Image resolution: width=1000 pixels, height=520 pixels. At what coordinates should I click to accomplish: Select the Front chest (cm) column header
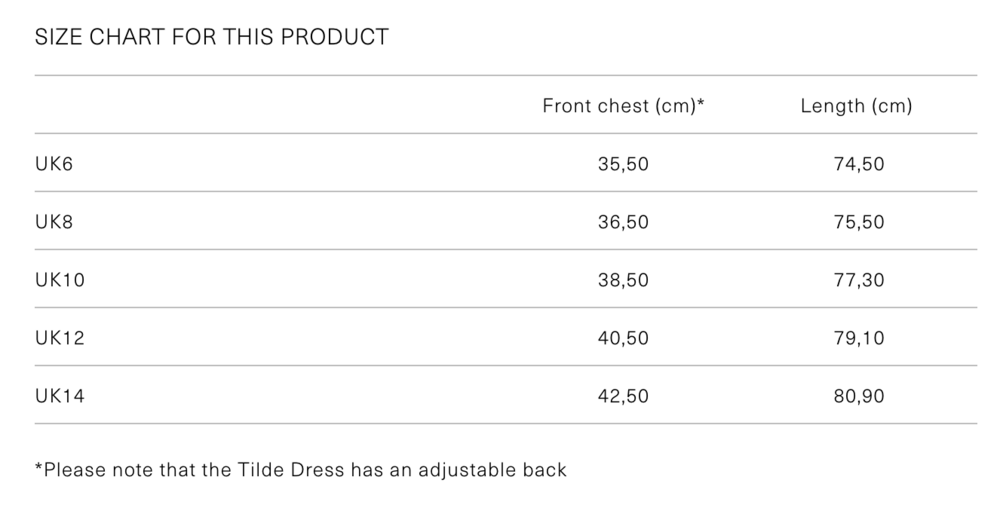tap(620, 106)
